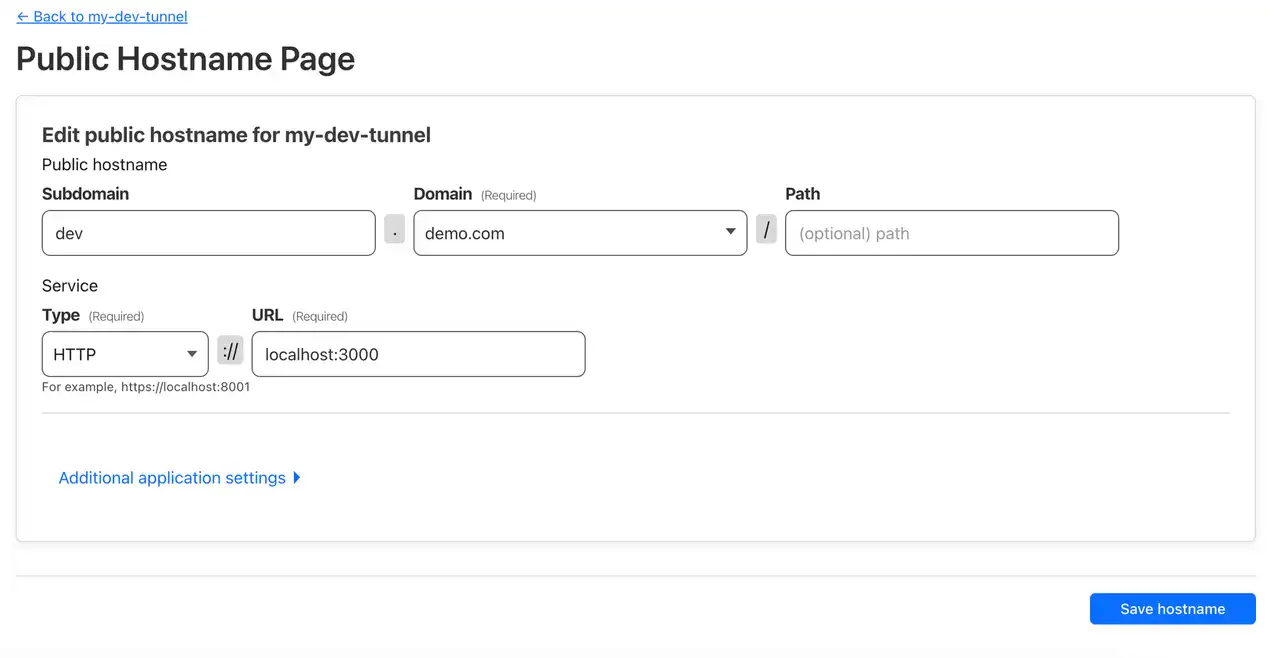Click the Edit public hostname heading
This screenshot has height=658, width=1280.
point(236,134)
